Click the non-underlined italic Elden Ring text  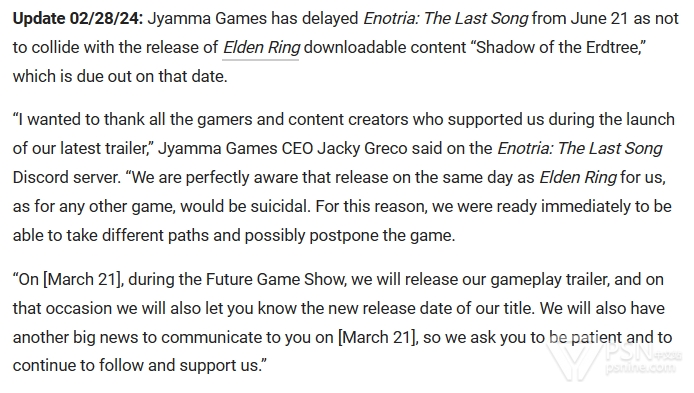[578, 177]
